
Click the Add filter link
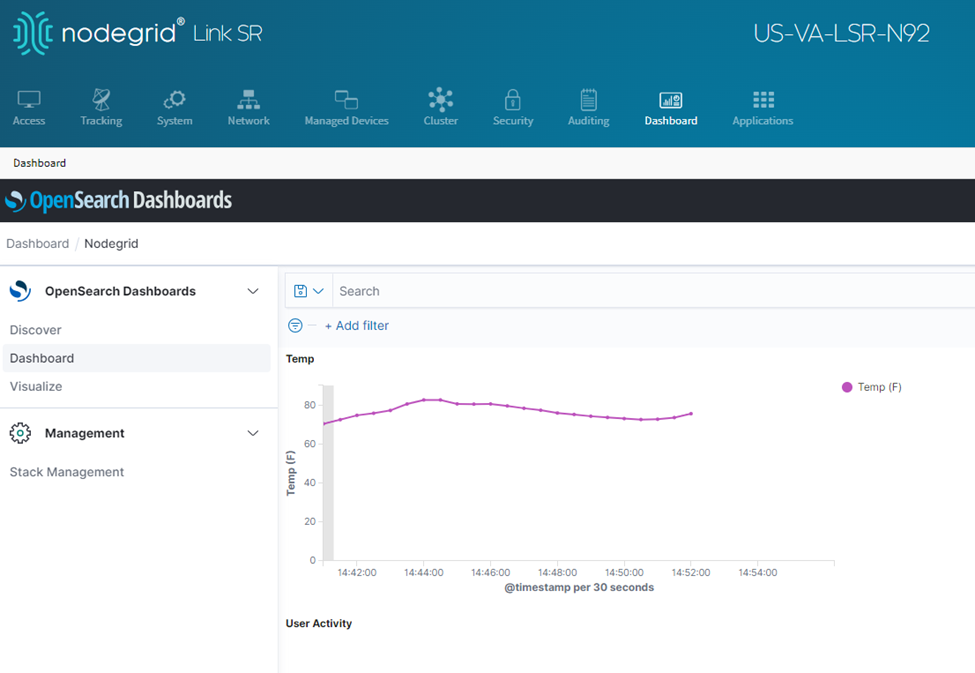[356, 325]
